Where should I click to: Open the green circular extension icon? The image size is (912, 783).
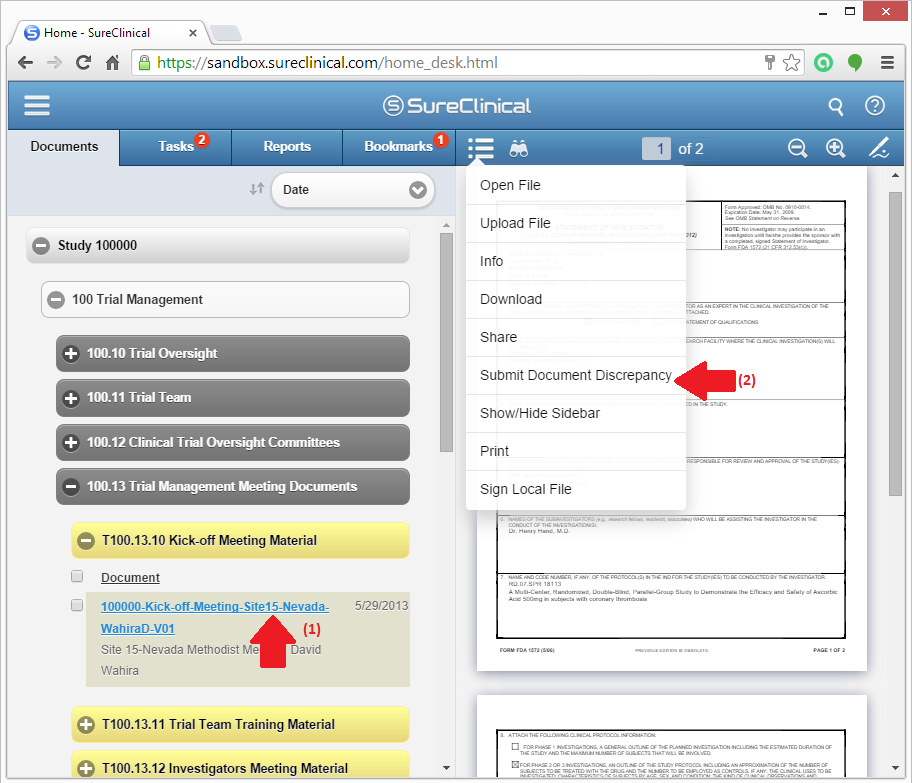pyautogui.click(x=823, y=63)
